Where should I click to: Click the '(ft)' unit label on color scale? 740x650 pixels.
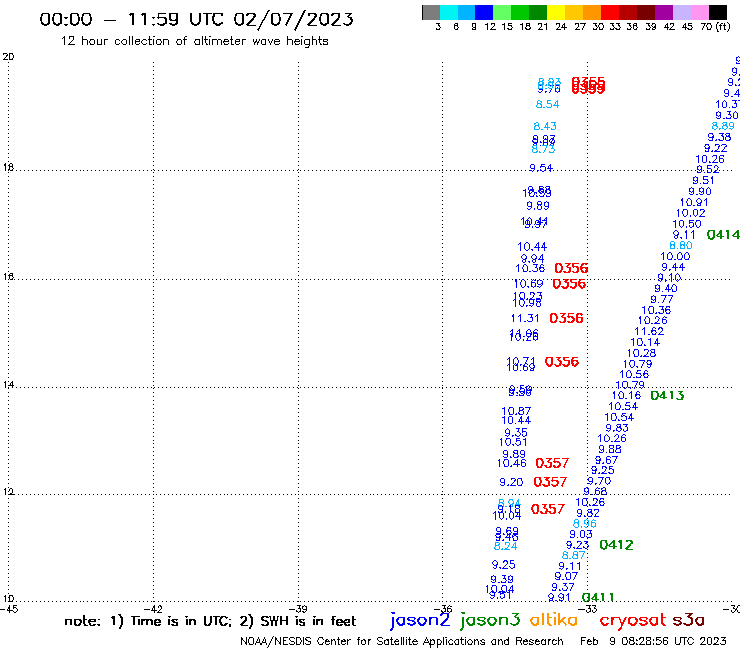click(x=723, y=27)
